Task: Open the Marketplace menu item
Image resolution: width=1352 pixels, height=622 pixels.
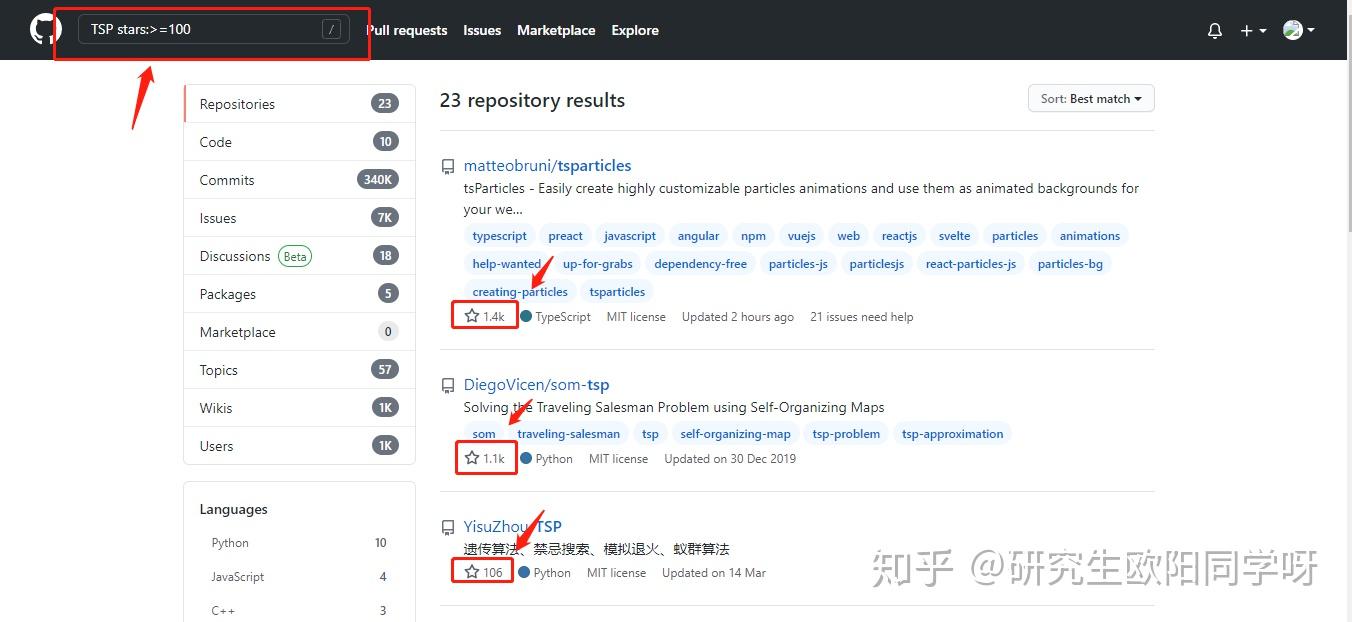Action: point(556,30)
